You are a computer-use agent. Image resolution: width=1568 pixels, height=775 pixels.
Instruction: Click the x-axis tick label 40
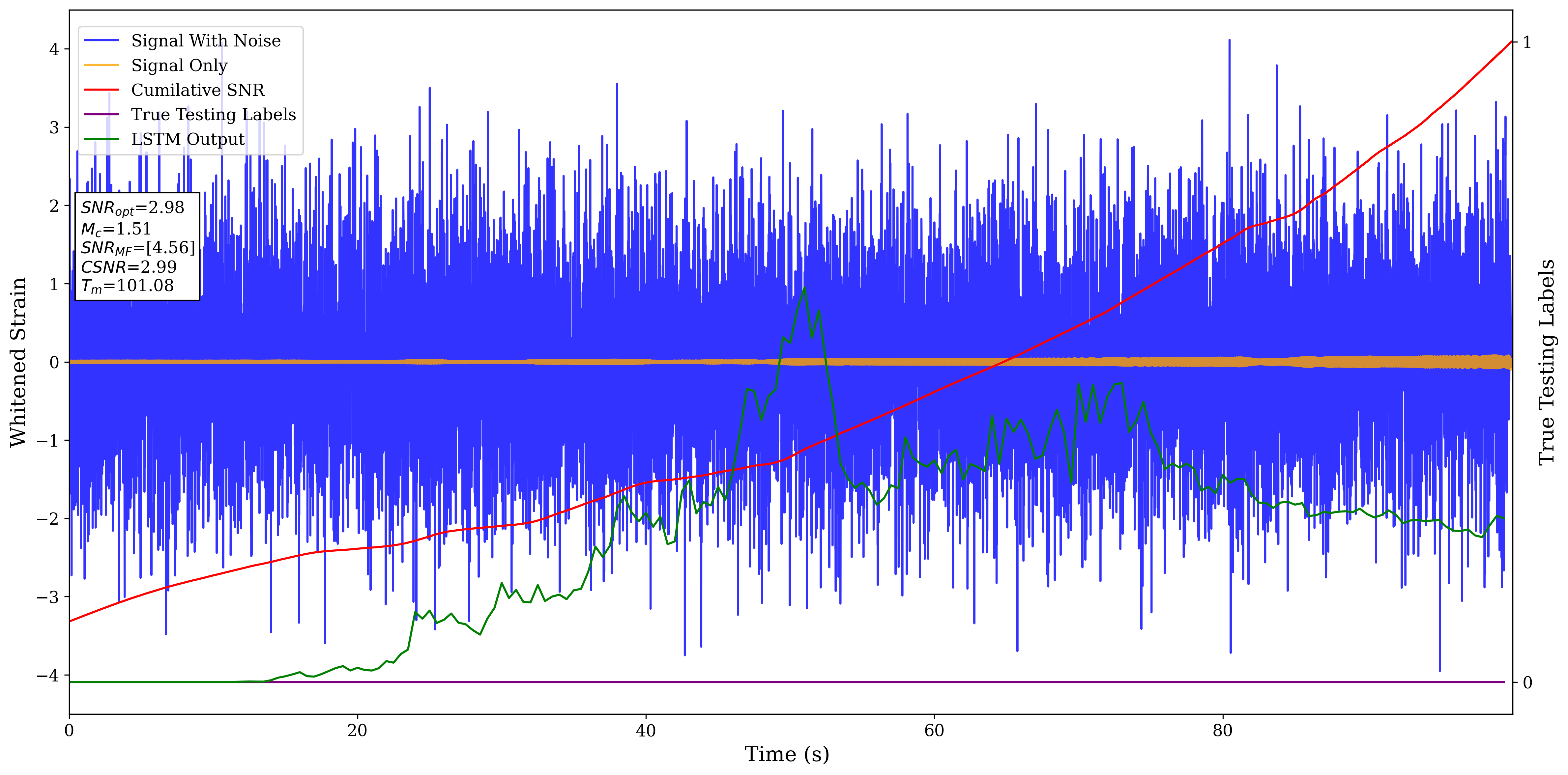coord(645,731)
